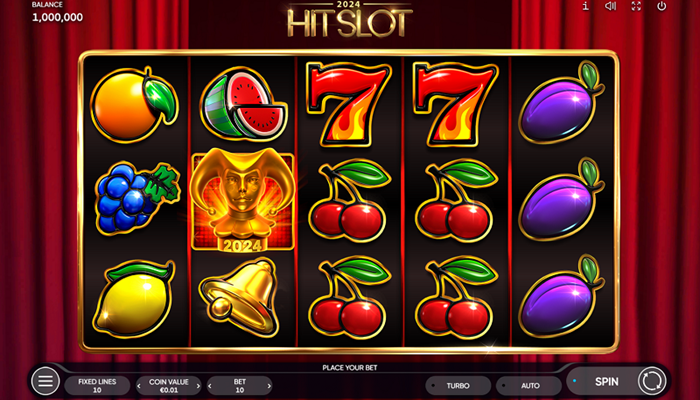The height and width of the screenshot is (400, 700).
Task: Click the orange fruit symbol
Action: [134, 104]
